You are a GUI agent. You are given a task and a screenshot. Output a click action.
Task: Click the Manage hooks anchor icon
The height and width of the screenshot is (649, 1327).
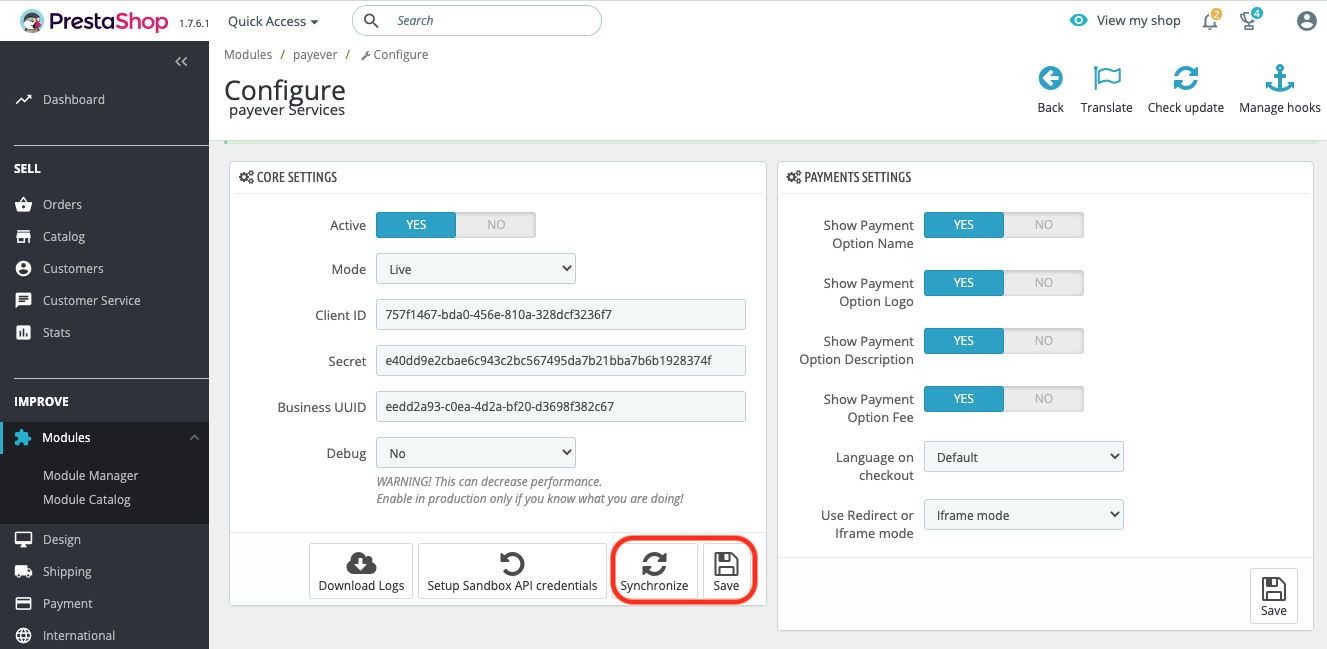tap(1280, 78)
